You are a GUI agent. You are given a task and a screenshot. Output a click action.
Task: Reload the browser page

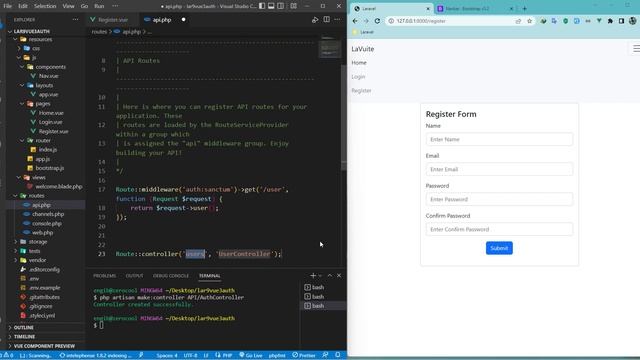click(x=377, y=21)
